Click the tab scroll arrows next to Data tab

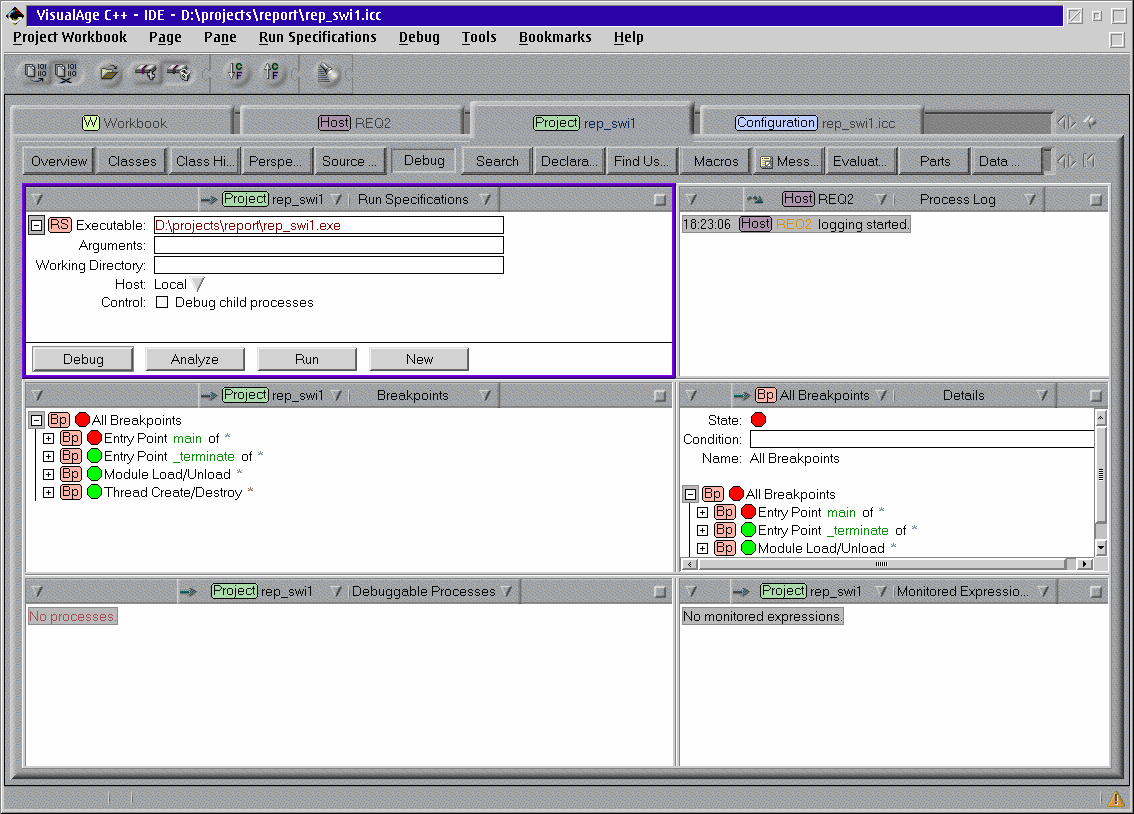(1066, 161)
